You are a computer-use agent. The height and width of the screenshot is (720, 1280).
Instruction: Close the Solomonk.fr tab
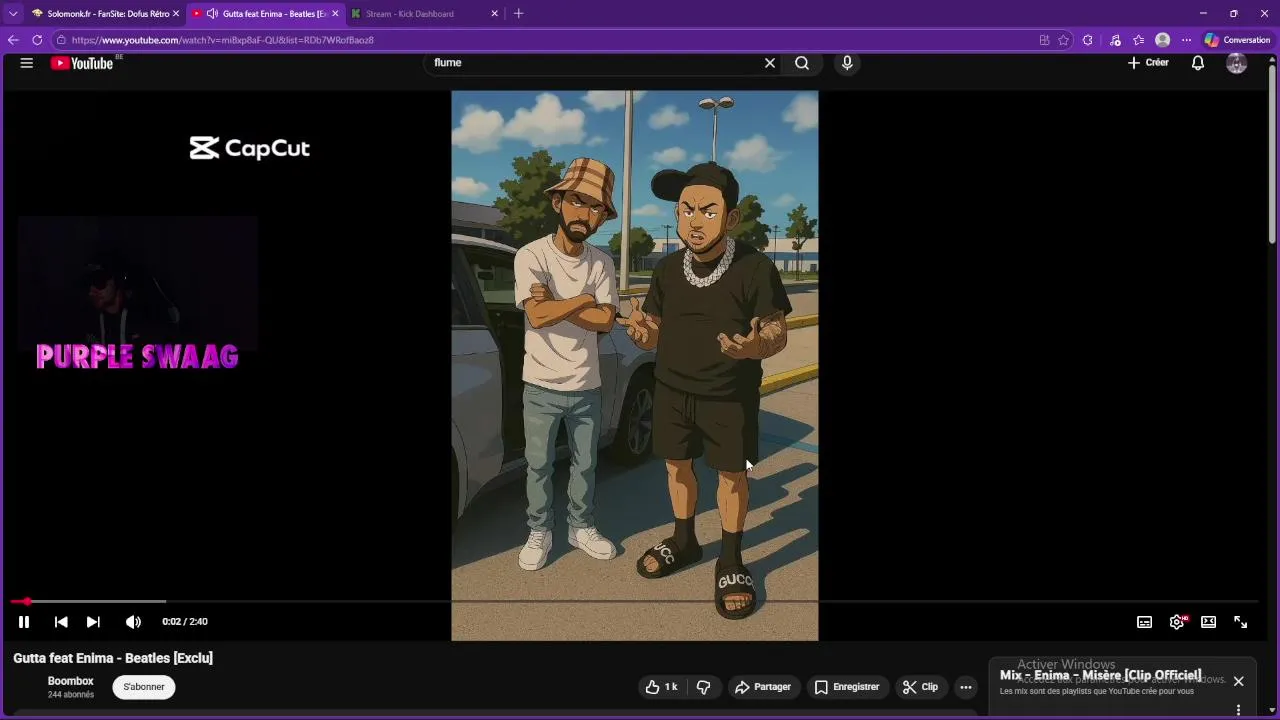[x=176, y=14]
